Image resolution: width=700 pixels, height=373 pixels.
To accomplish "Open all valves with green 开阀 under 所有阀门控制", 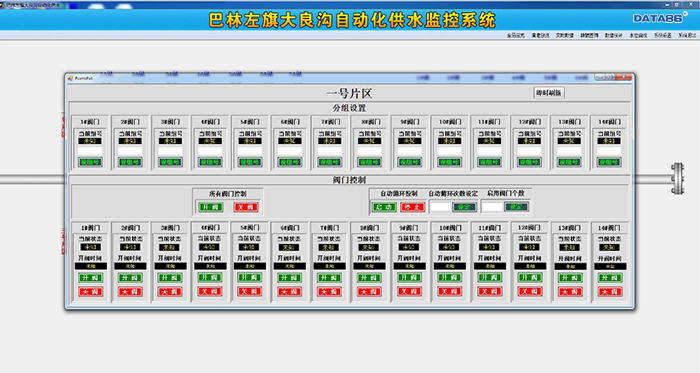I will coord(210,207).
